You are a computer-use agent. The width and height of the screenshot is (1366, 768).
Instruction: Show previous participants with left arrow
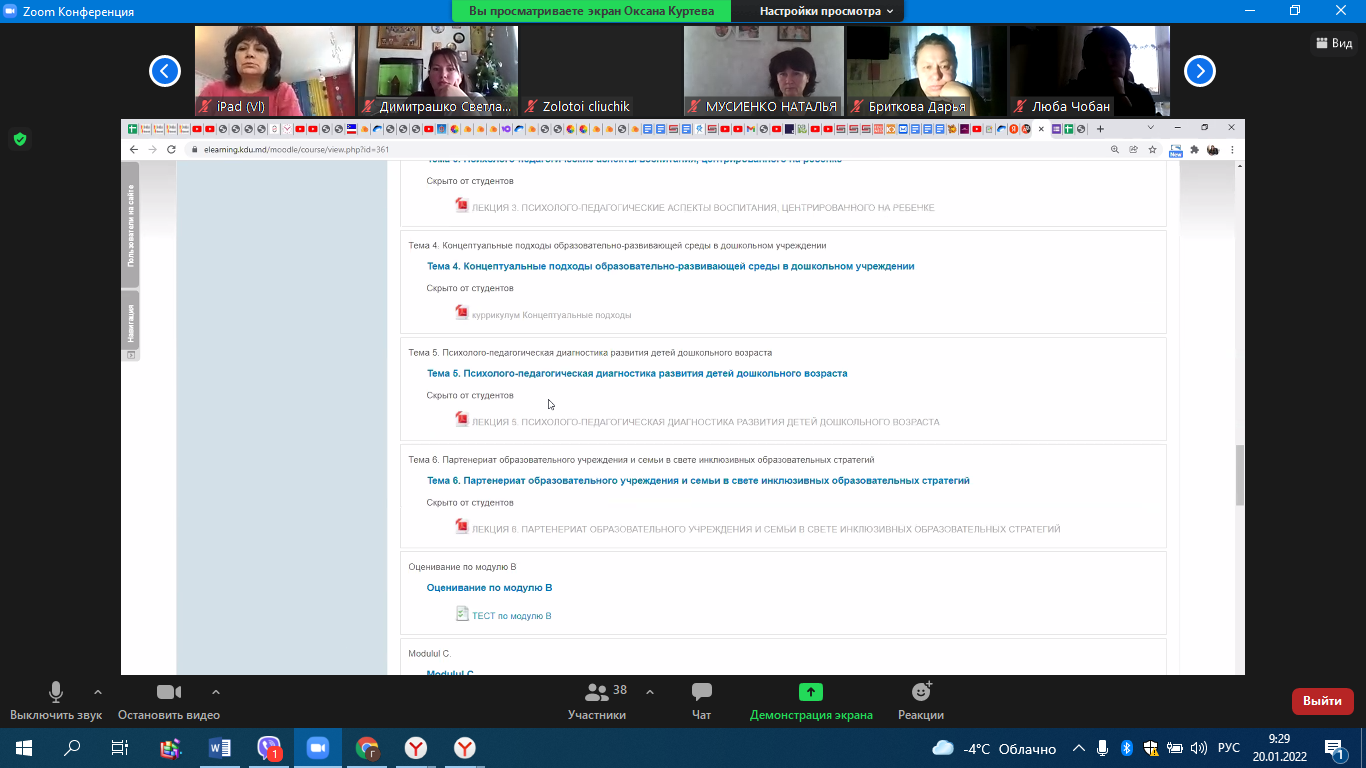165,71
